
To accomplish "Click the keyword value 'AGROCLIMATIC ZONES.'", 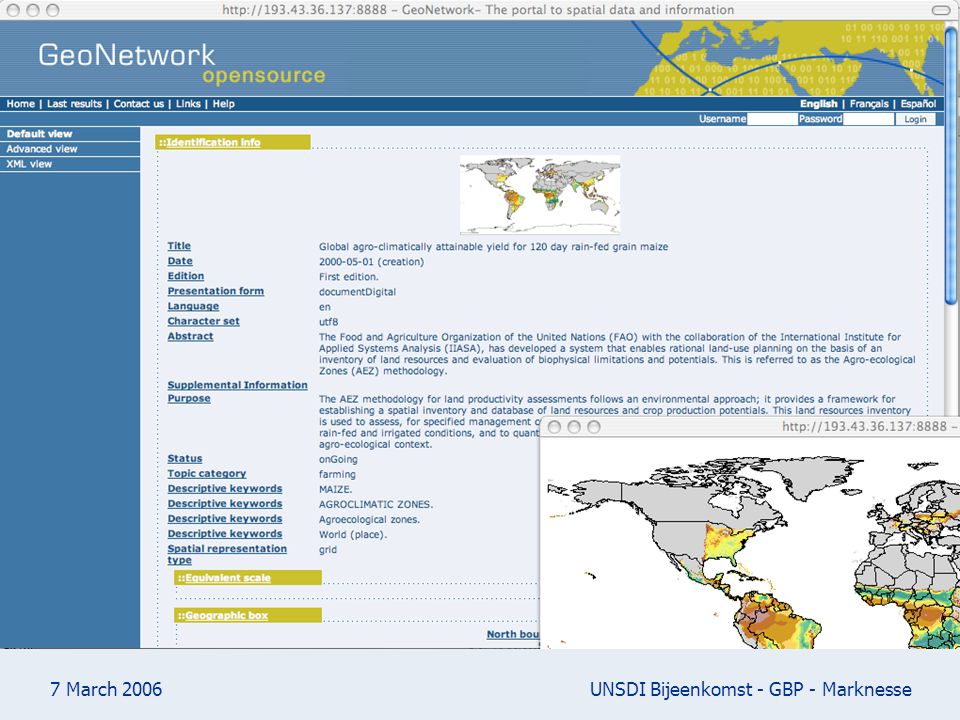I will 376,504.
